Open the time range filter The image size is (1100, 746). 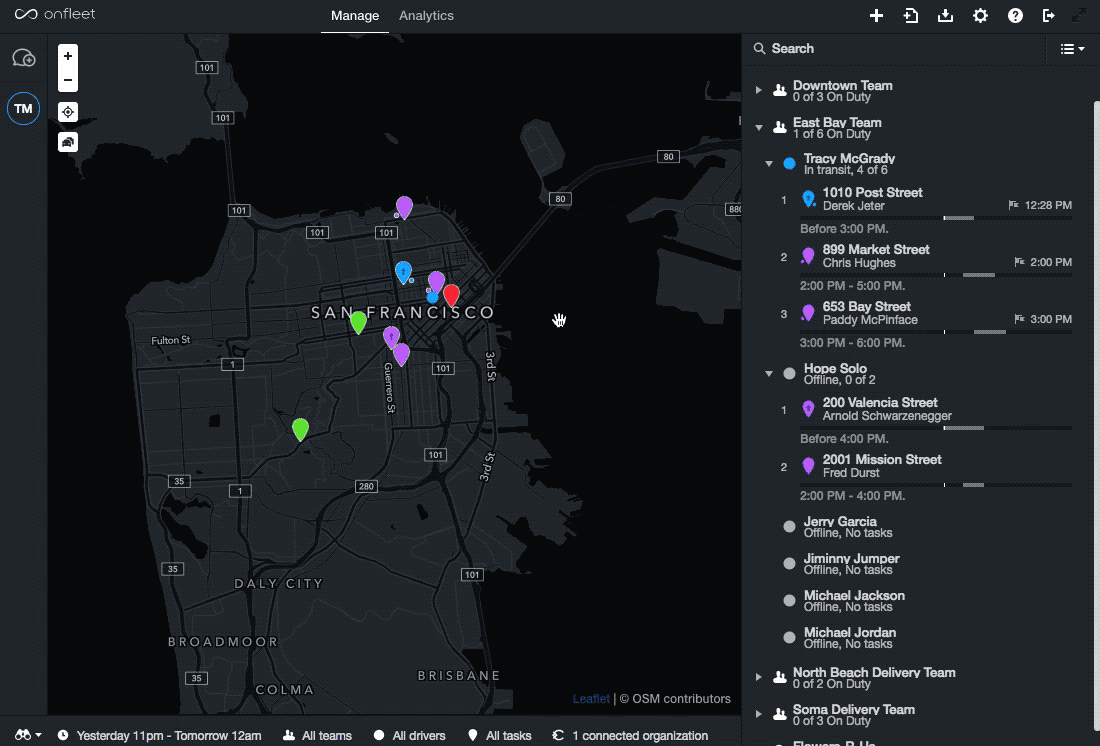(x=160, y=735)
